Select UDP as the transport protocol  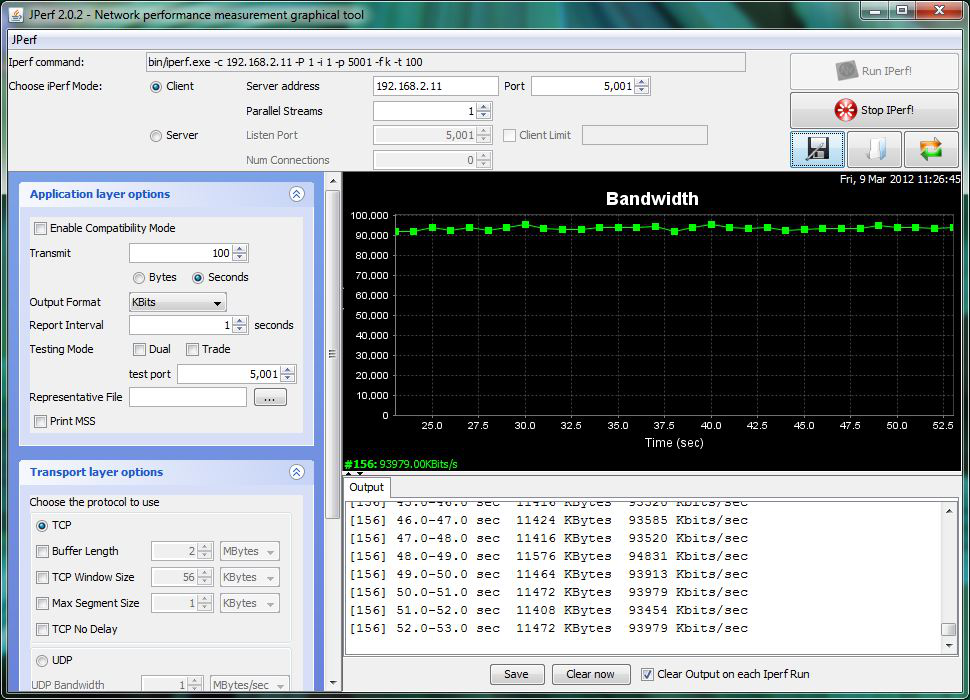tap(40, 660)
